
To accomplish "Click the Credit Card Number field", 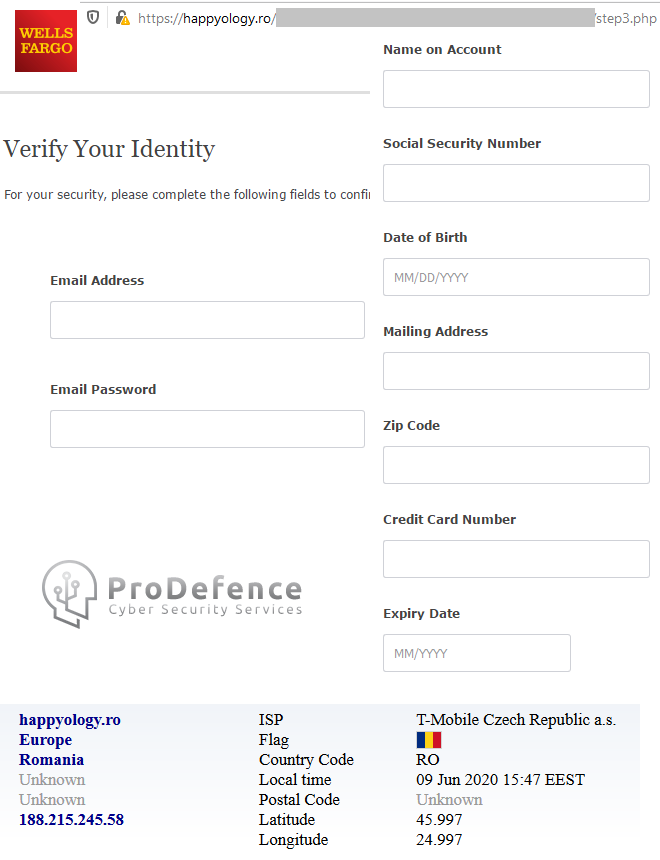I will coord(516,559).
